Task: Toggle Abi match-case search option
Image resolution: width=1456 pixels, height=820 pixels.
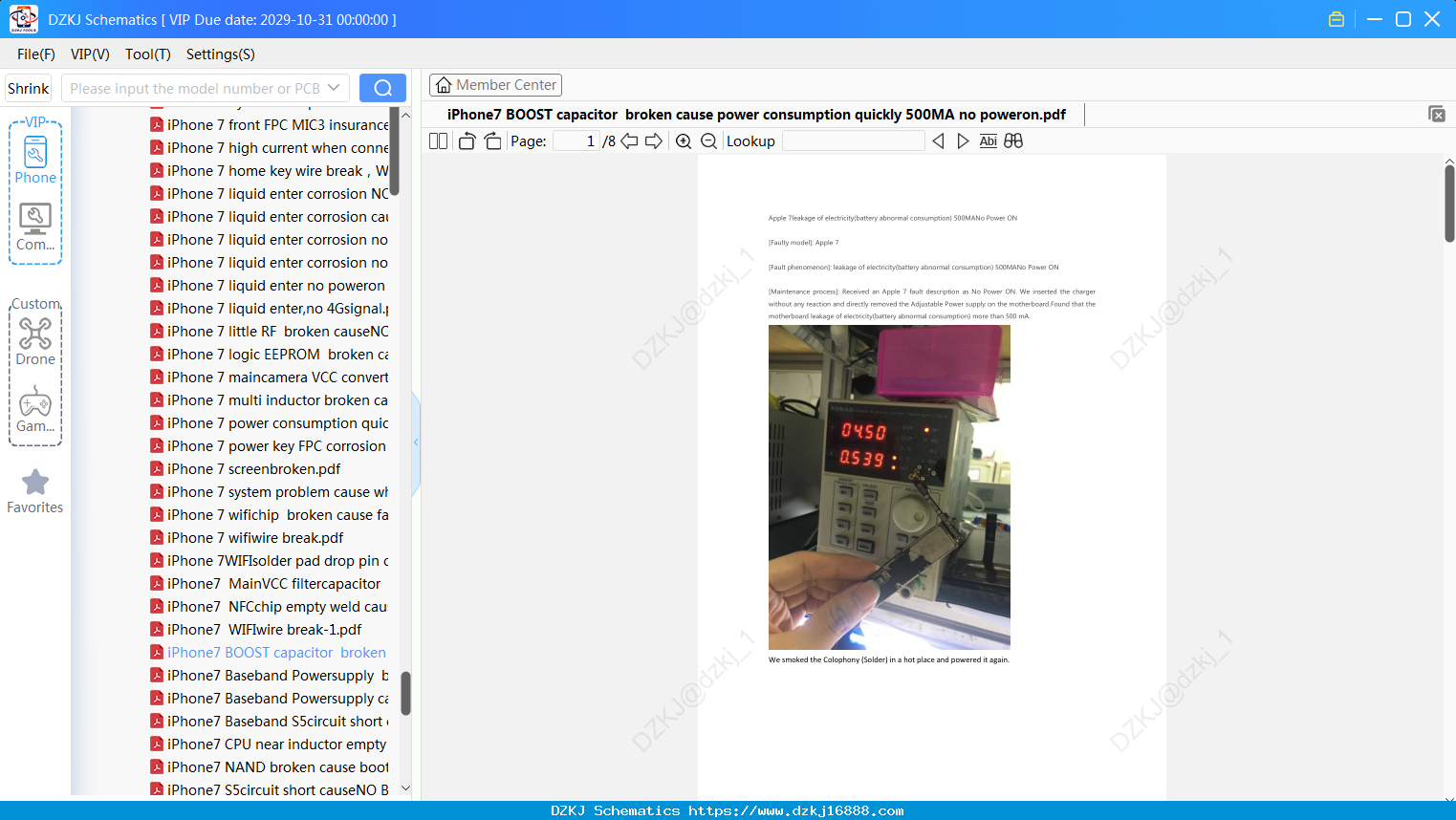Action: [988, 141]
